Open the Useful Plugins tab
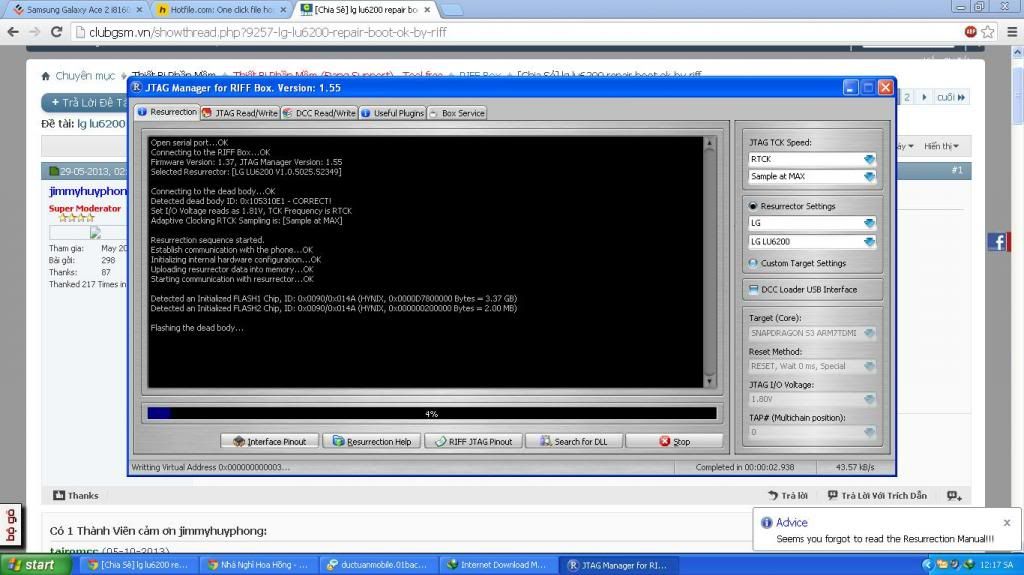 click(392, 113)
